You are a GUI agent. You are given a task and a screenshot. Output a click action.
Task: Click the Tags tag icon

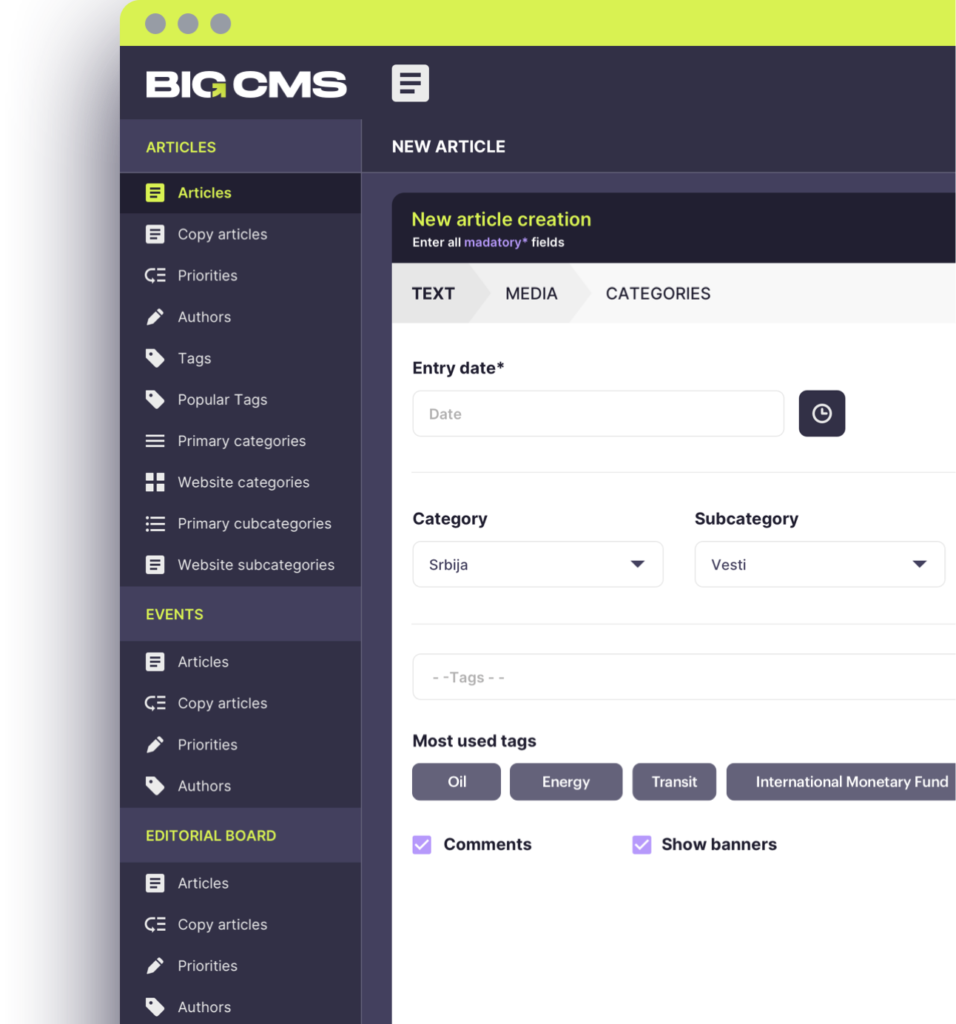pos(155,358)
